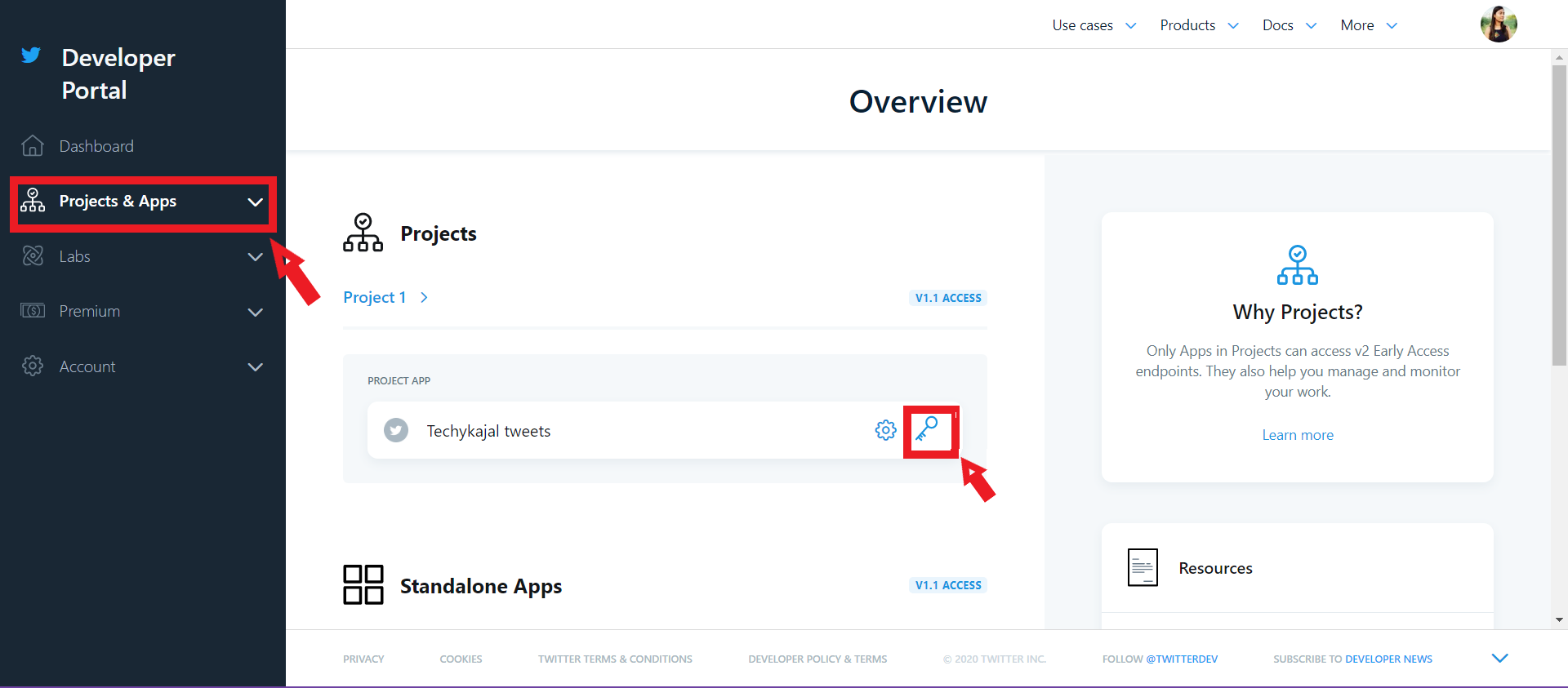Open keys and tokens key icon
The height and width of the screenshot is (688, 1568).
click(x=927, y=429)
